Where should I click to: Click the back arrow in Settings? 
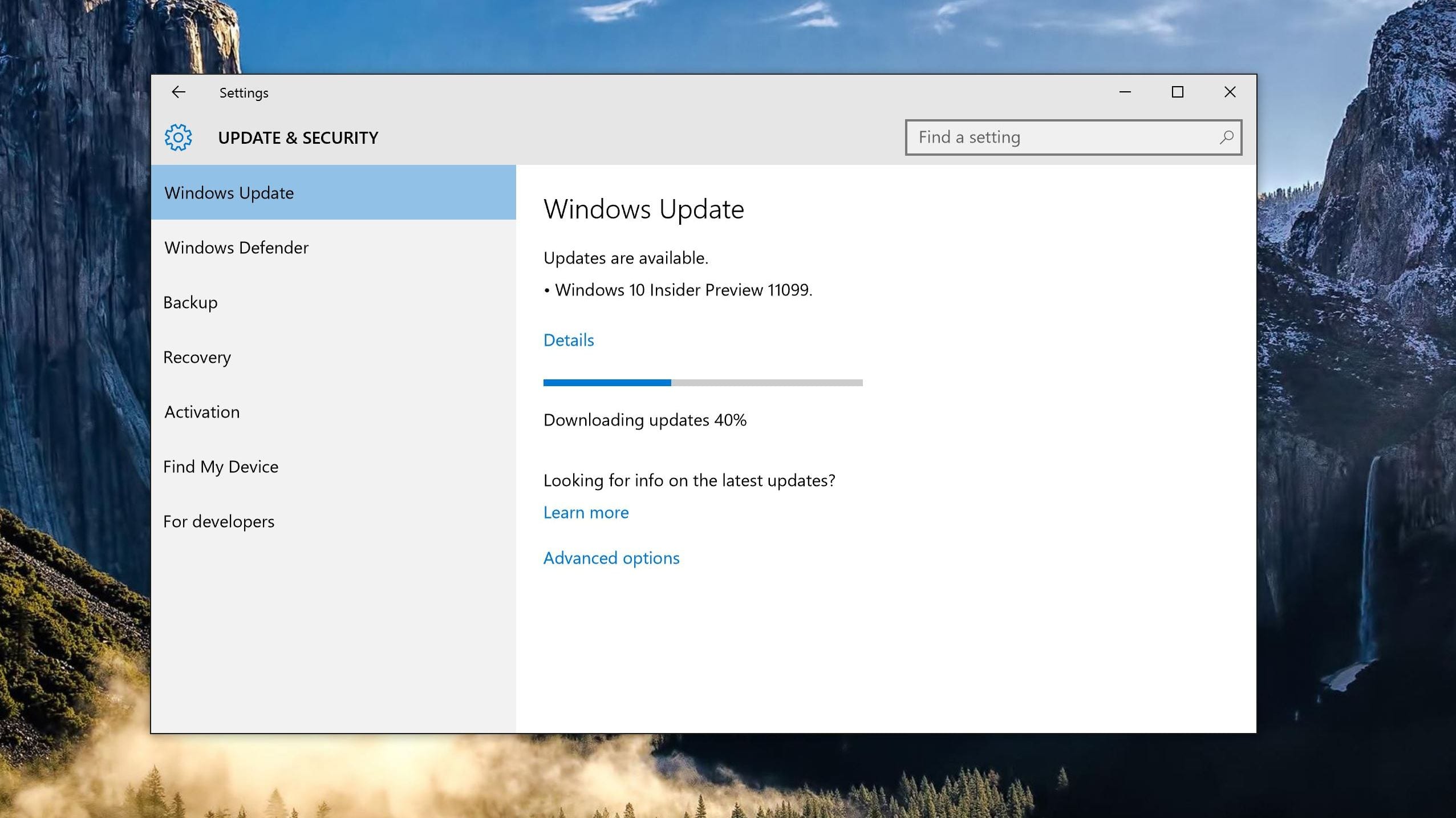click(179, 92)
